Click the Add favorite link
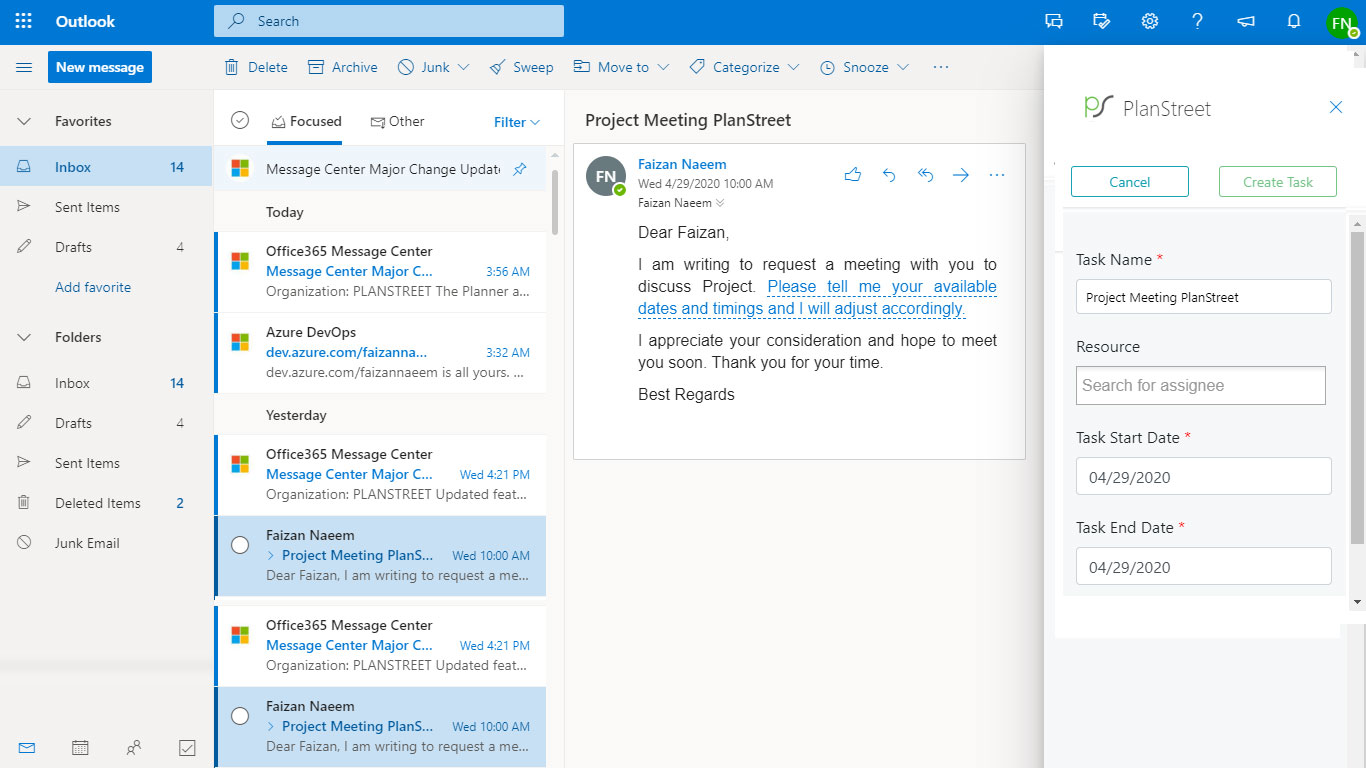The image size is (1366, 768). (x=93, y=287)
